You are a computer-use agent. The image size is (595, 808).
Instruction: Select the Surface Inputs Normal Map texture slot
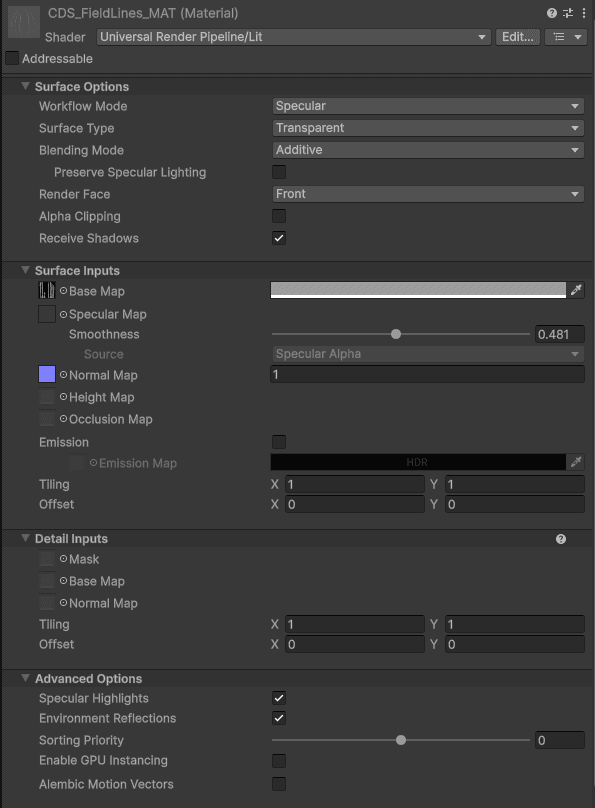pyautogui.click(x=47, y=375)
